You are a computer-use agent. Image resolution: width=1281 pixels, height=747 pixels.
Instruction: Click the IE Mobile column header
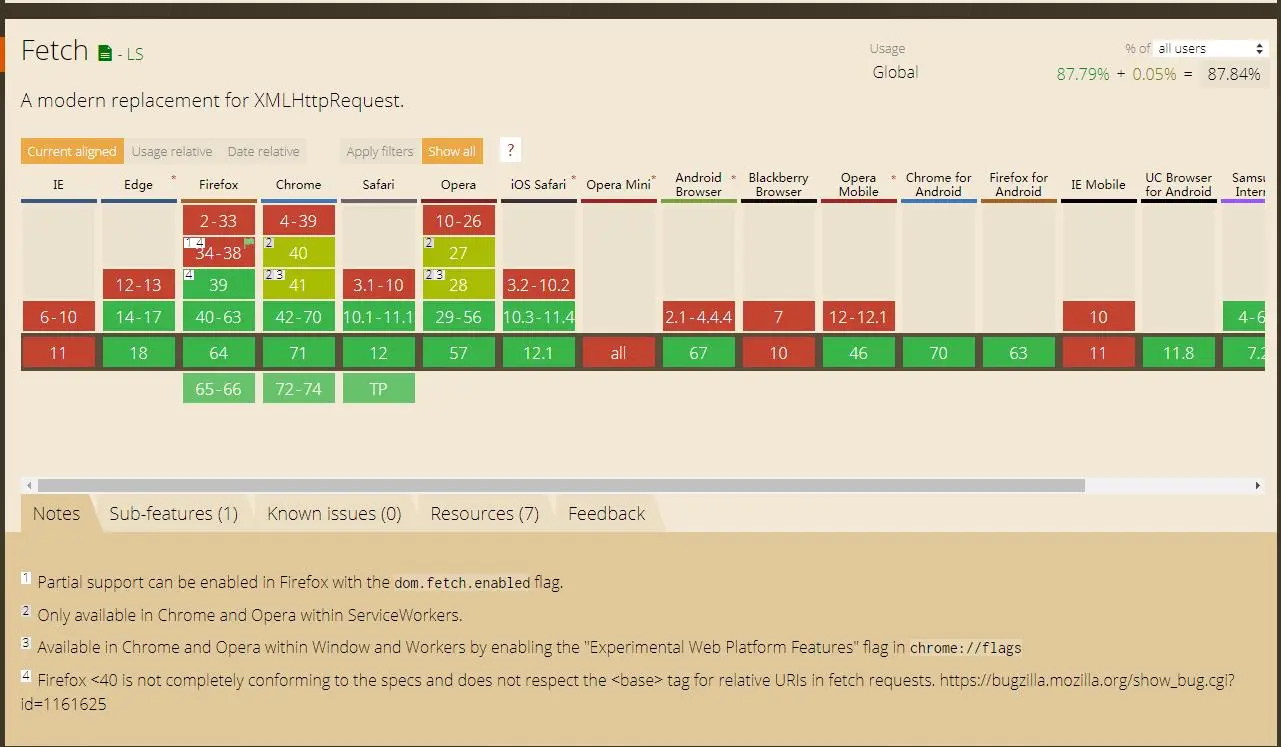pyautogui.click(x=1098, y=185)
